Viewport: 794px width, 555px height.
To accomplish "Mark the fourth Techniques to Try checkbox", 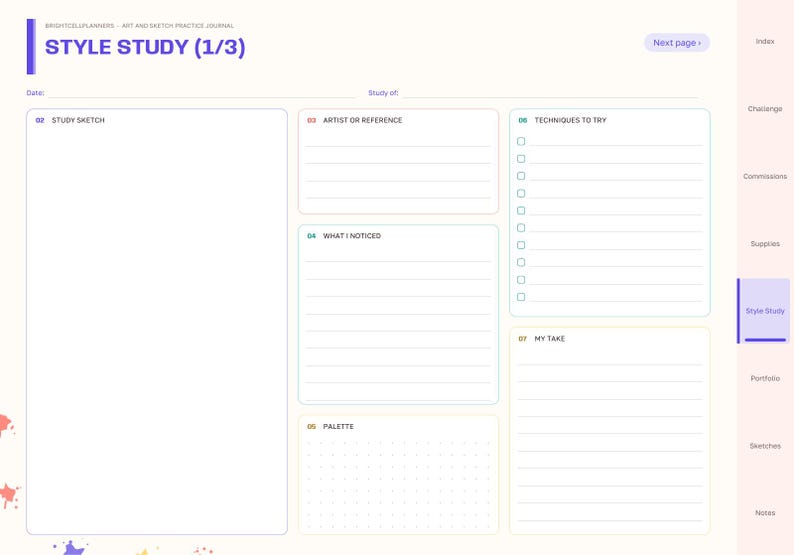I will tap(521, 193).
